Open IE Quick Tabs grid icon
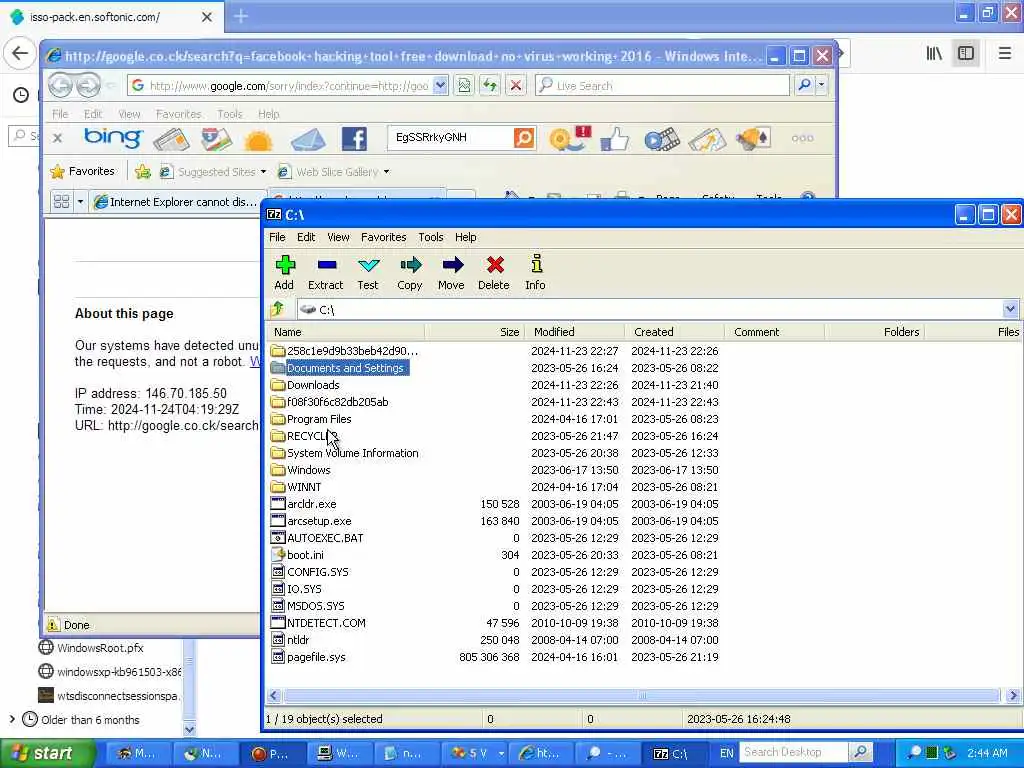 tap(61, 202)
